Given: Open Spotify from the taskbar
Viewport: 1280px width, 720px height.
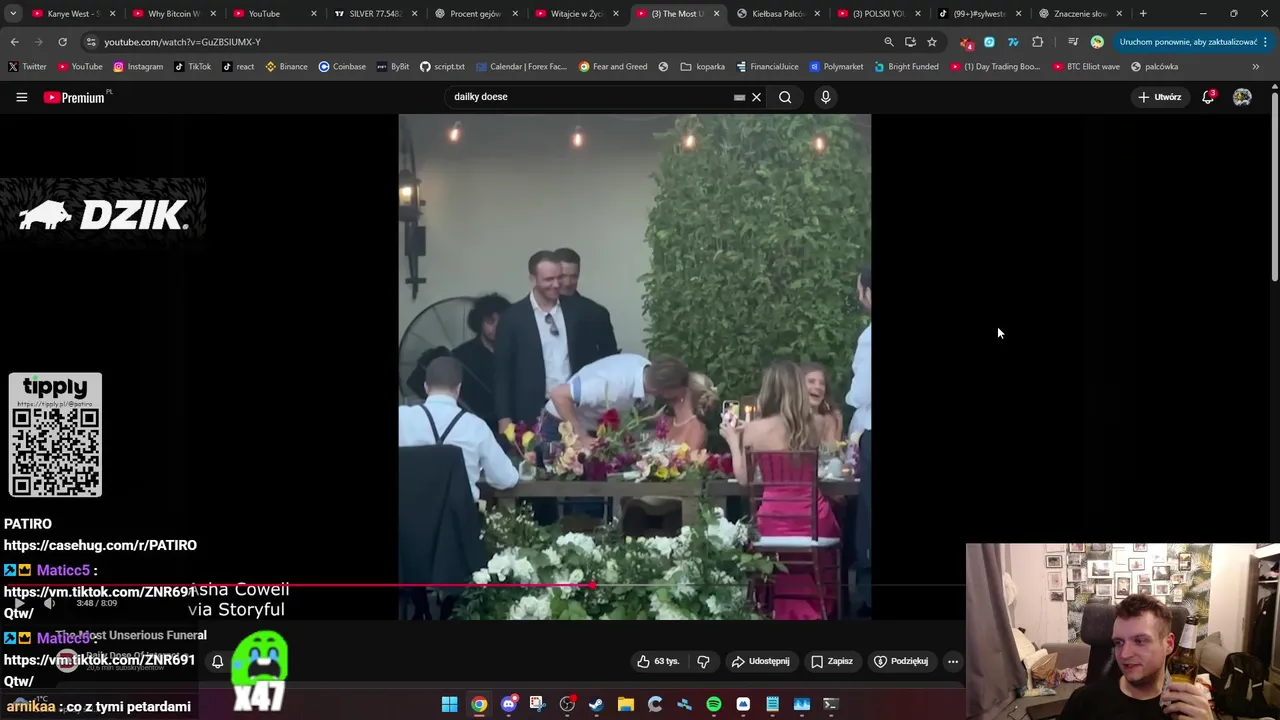Looking at the screenshot, I should point(714,704).
